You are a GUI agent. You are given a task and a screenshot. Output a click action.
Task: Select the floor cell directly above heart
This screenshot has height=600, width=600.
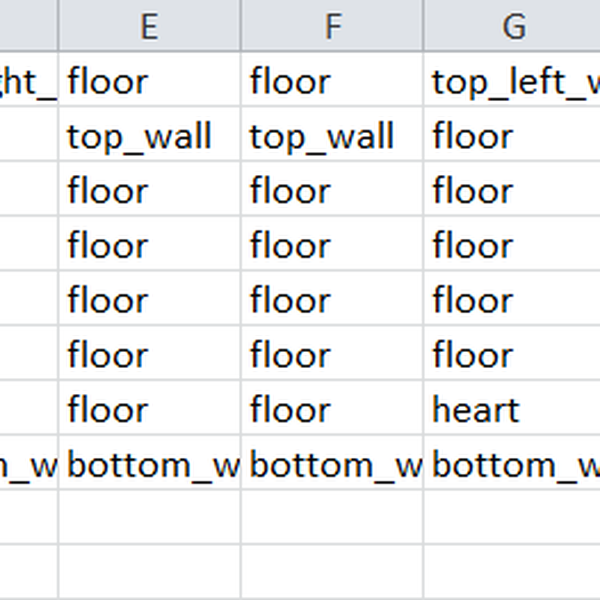[x=511, y=355]
